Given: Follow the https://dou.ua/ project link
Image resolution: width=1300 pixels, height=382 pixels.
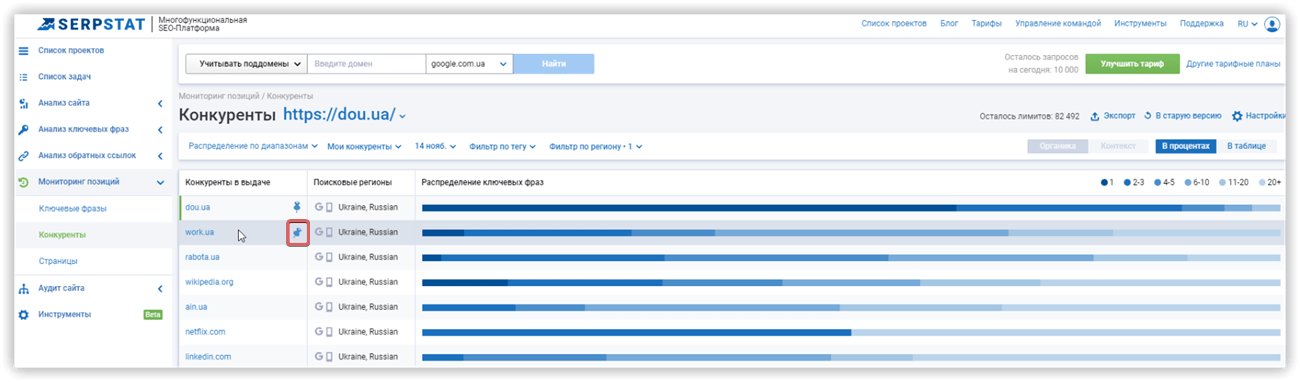Looking at the screenshot, I should [x=339, y=115].
